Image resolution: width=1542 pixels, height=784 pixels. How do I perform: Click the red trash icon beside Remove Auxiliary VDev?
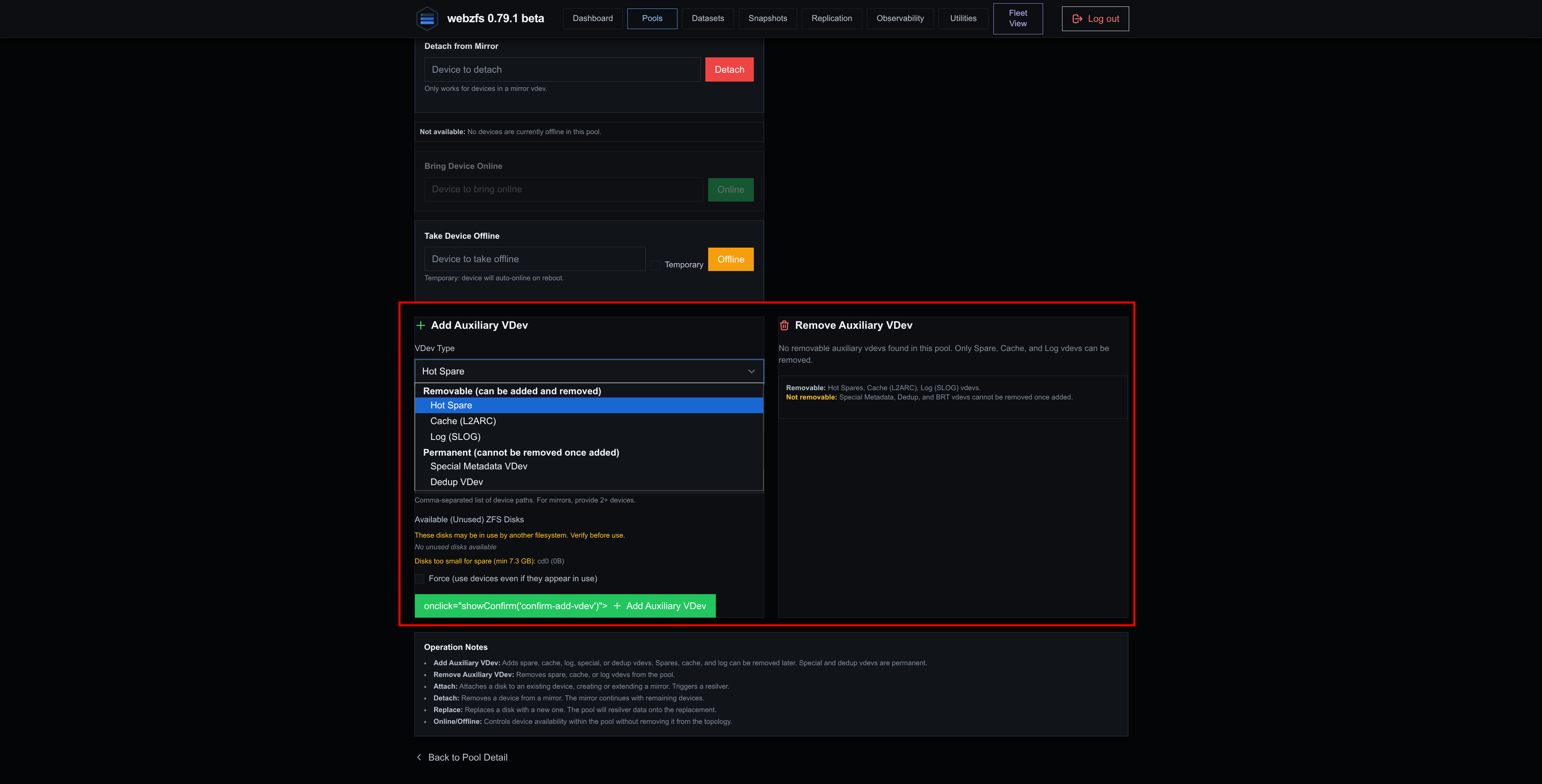(784, 325)
